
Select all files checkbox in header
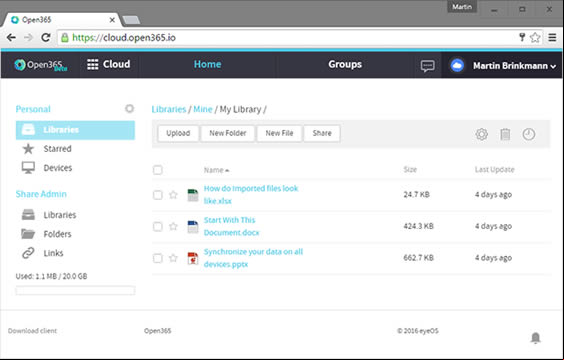pos(158,170)
